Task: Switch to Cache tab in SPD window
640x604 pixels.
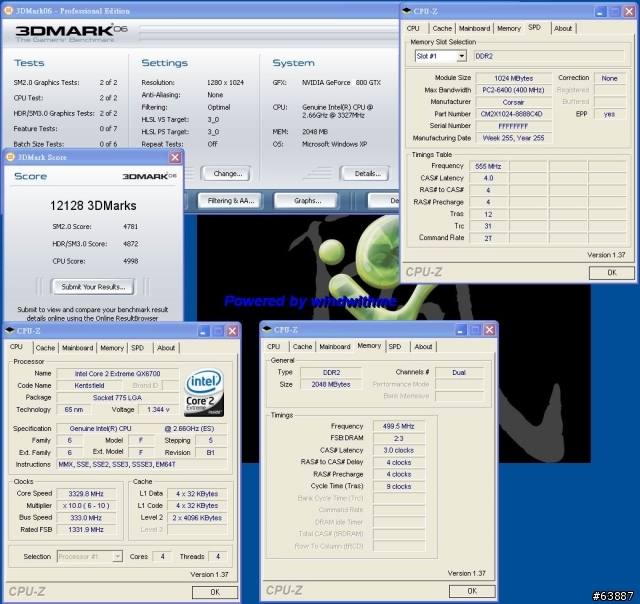Action: (442, 28)
